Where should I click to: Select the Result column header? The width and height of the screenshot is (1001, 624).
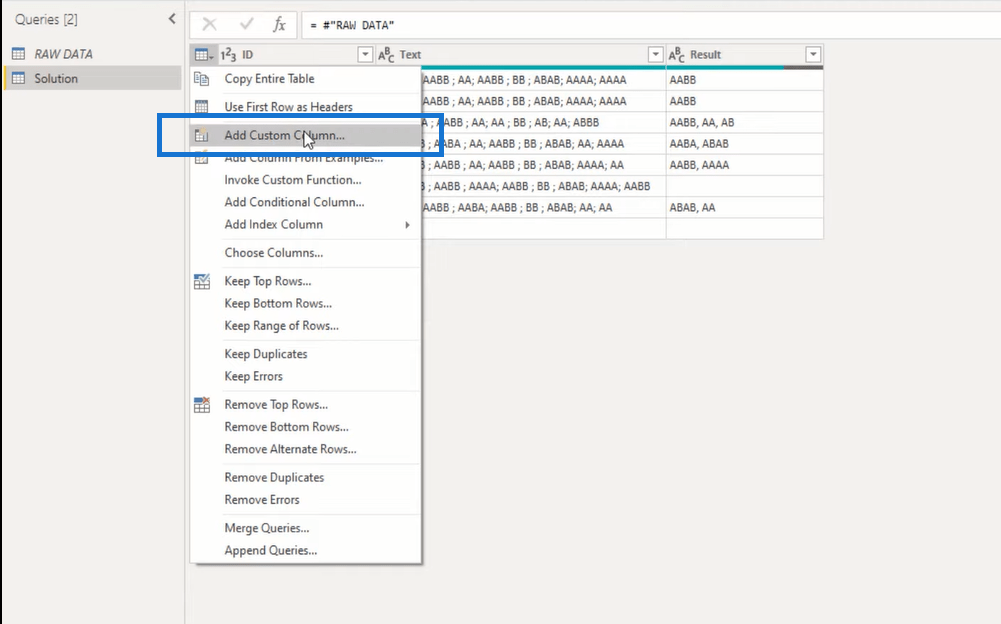point(744,55)
